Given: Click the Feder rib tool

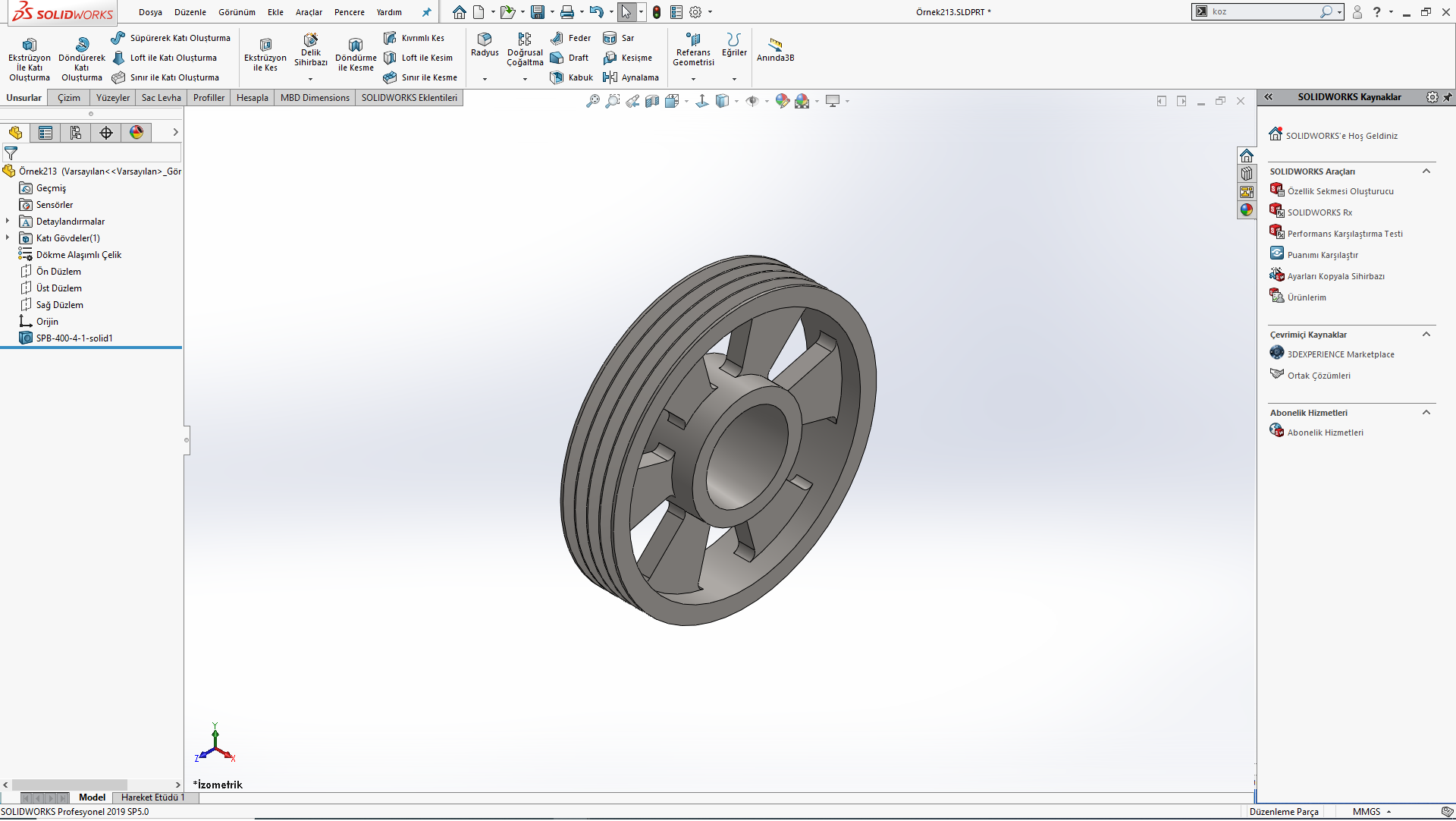Looking at the screenshot, I should (570, 38).
